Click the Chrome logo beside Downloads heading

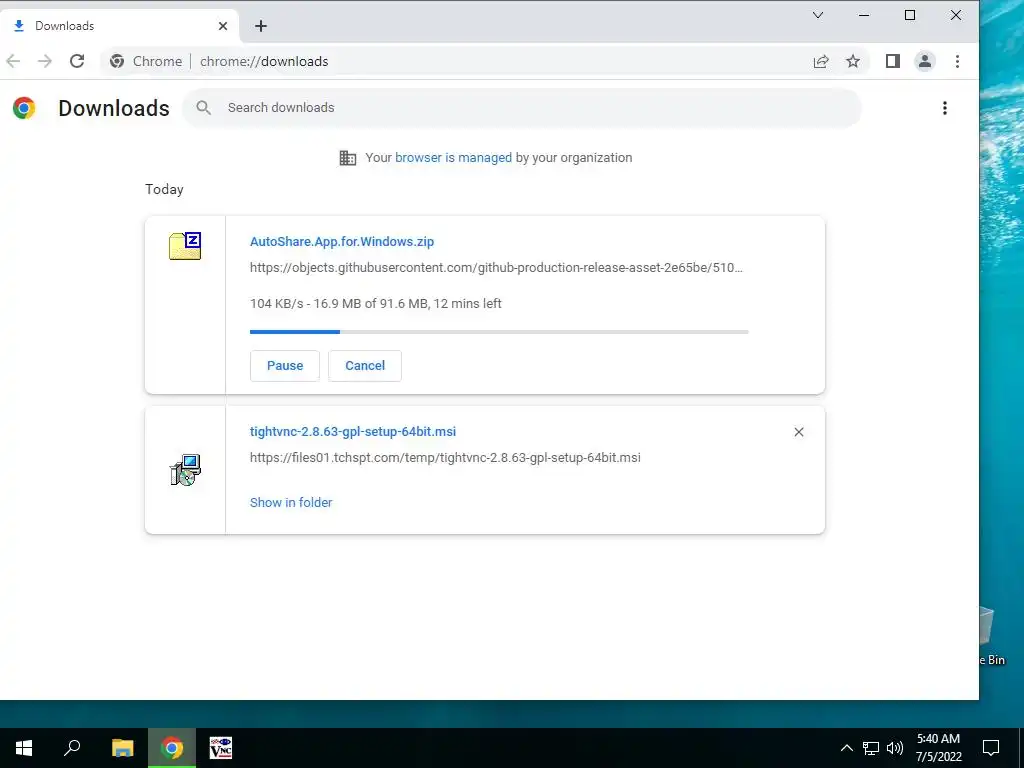(x=24, y=108)
